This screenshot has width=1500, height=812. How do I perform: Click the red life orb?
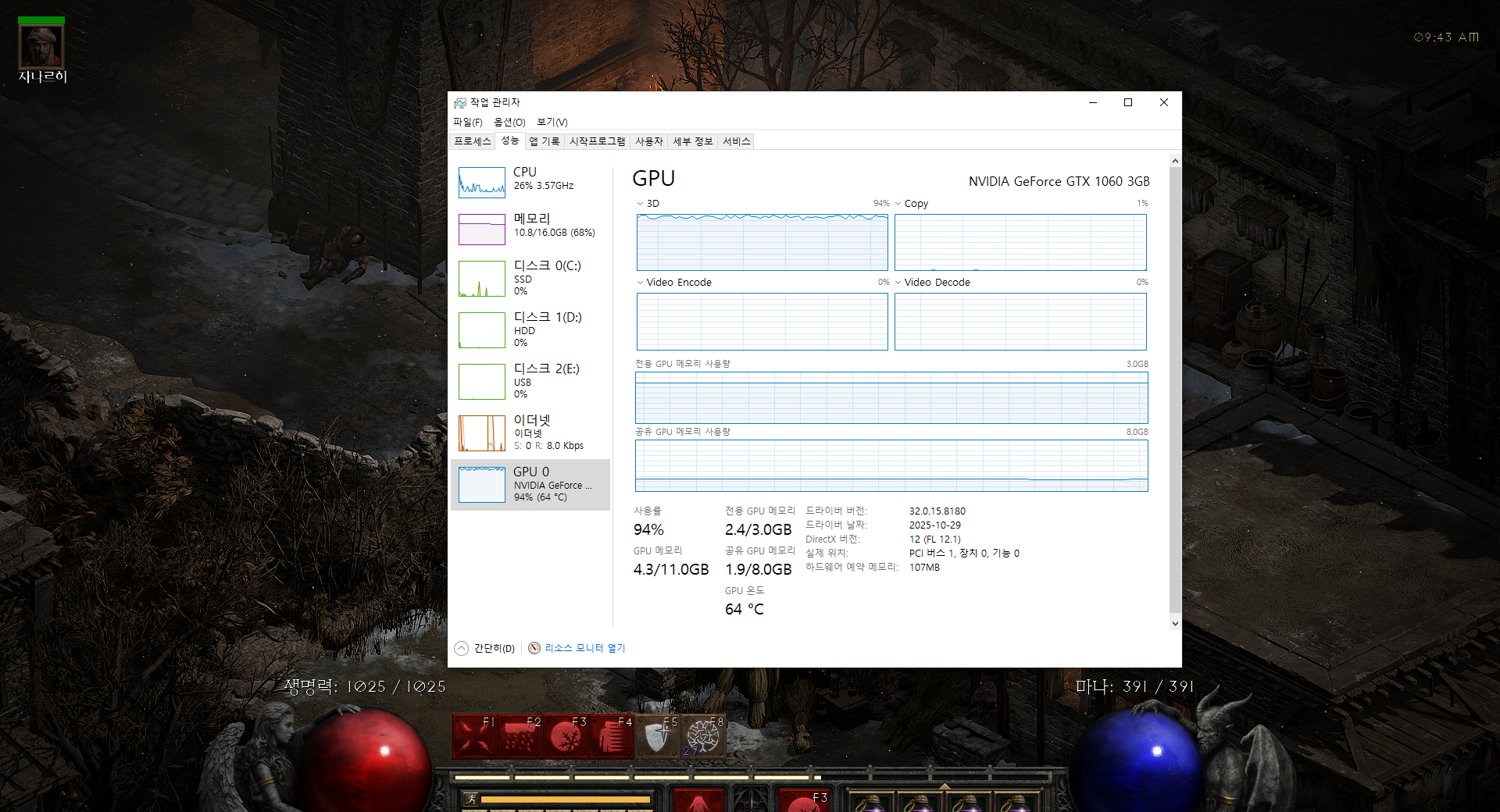click(x=367, y=761)
